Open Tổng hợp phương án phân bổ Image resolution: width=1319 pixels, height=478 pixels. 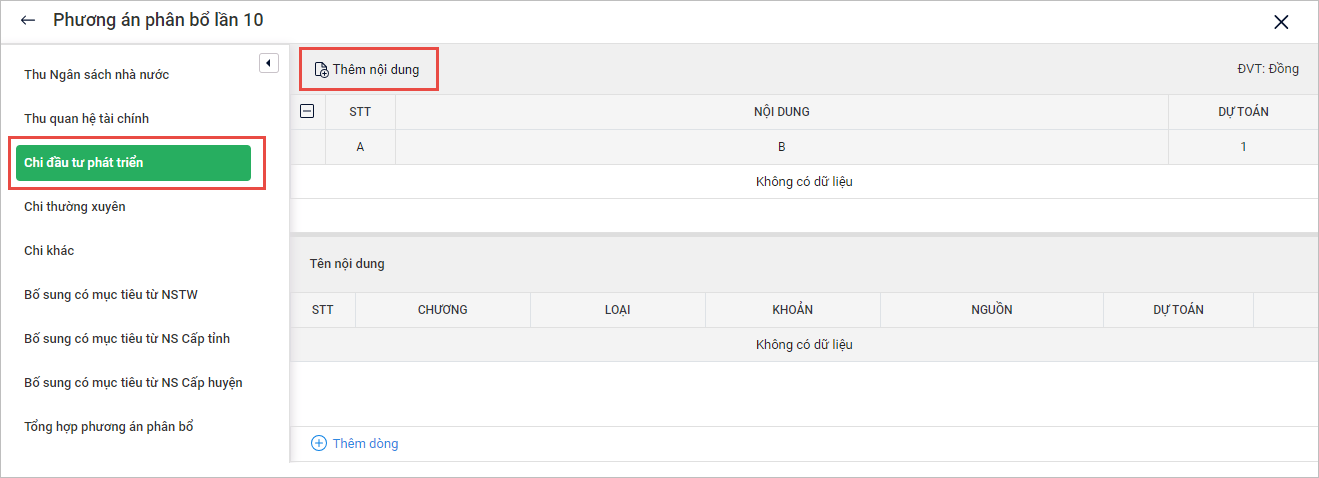[108, 427]
